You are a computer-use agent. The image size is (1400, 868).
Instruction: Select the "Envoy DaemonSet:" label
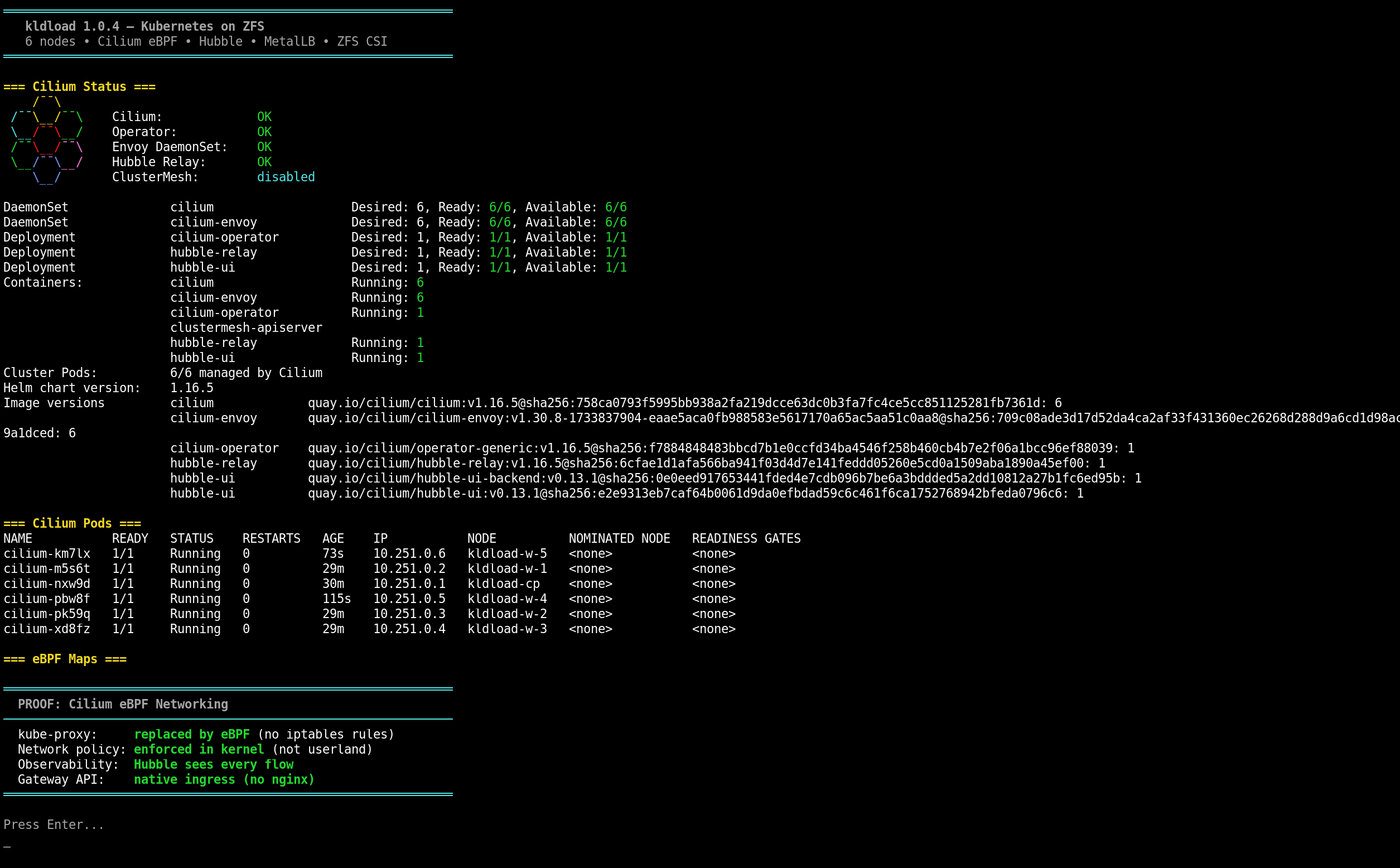[170, 147]
